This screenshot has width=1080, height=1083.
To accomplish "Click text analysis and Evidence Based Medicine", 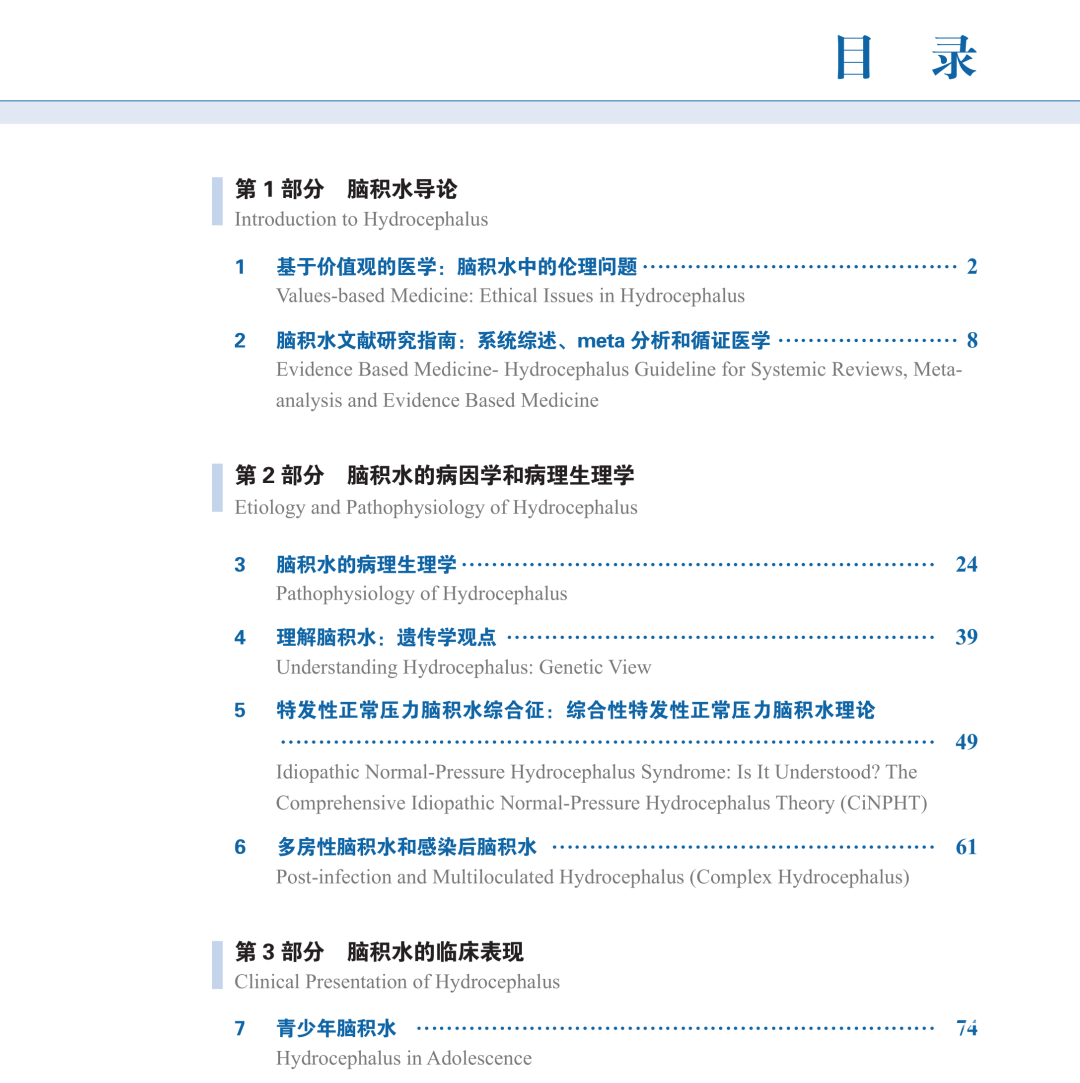I will point(437,401).
